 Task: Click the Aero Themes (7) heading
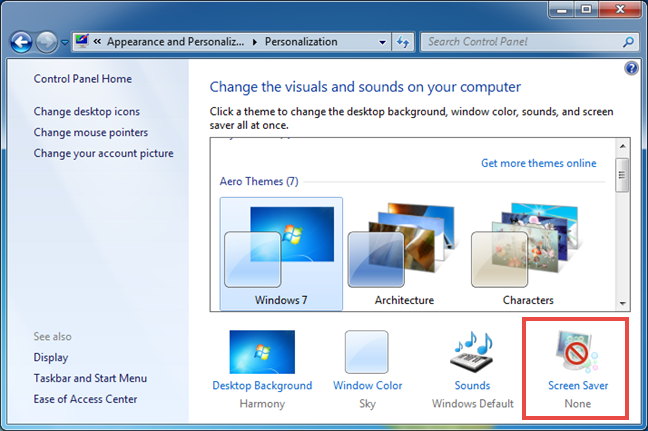(x=259, y=181)
